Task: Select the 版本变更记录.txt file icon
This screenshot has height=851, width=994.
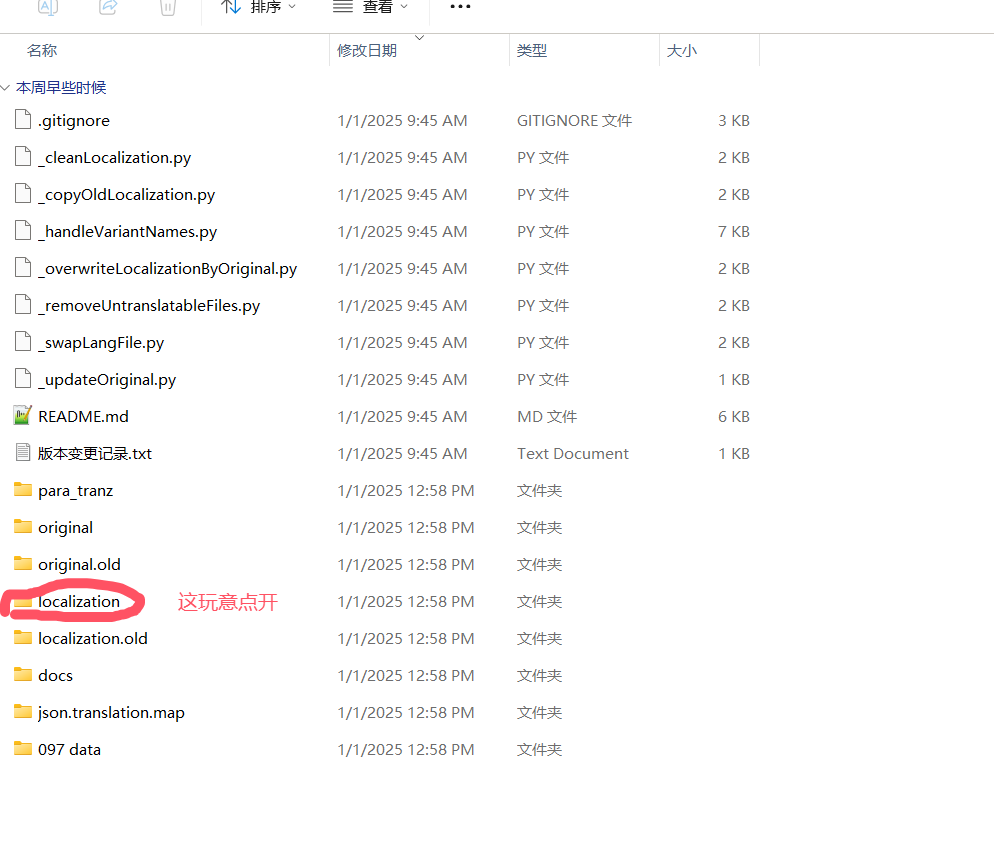Action: [23, 453]
